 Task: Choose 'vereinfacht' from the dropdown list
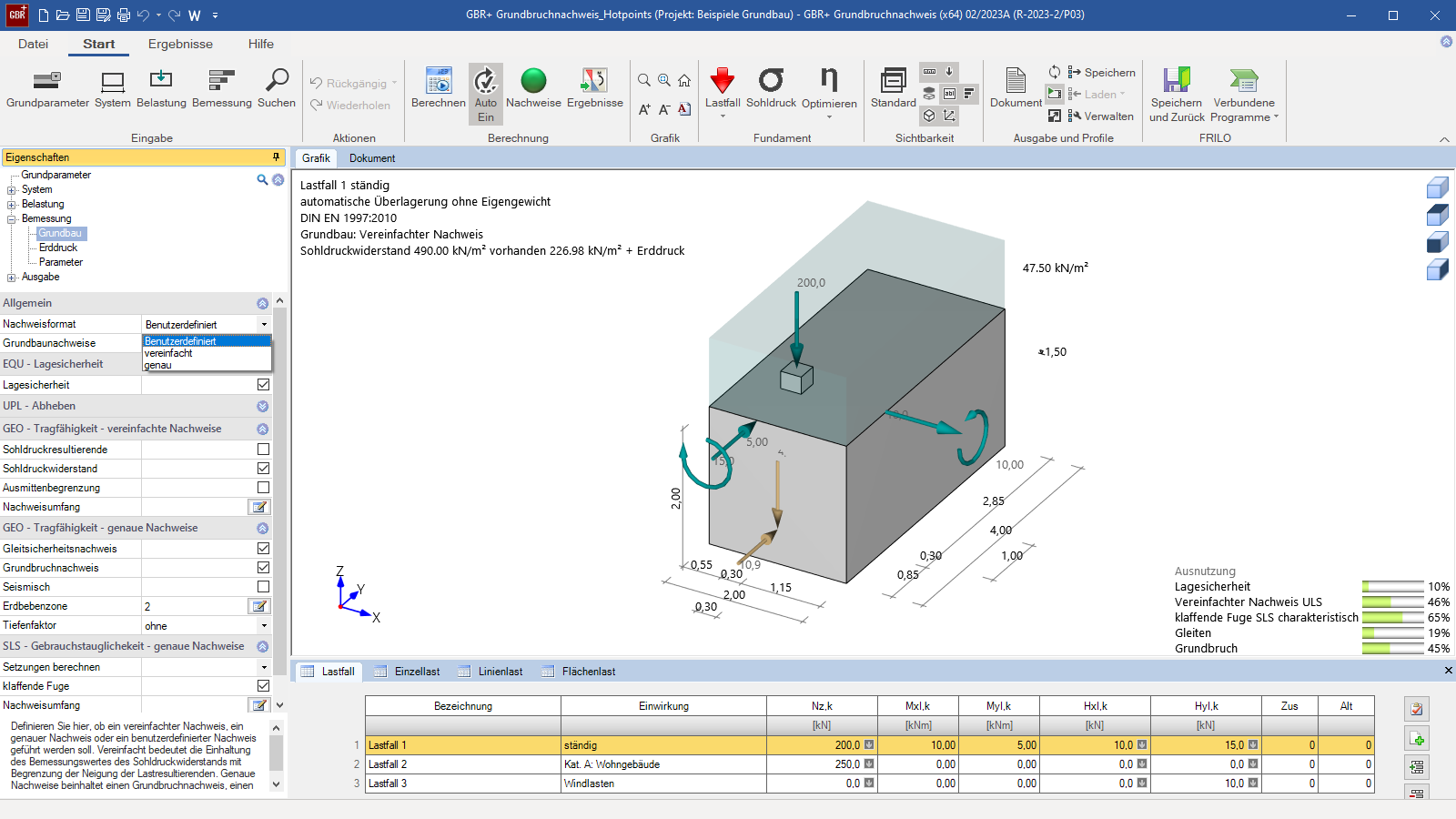(207, 353)
